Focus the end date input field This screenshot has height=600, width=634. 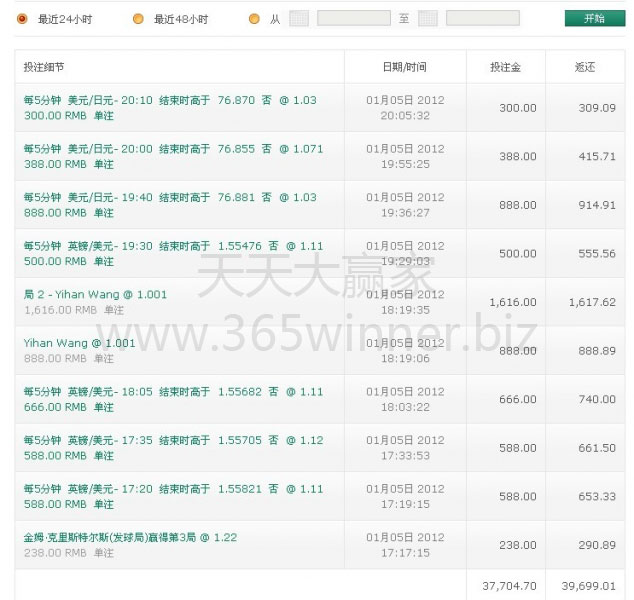(483, 18)
